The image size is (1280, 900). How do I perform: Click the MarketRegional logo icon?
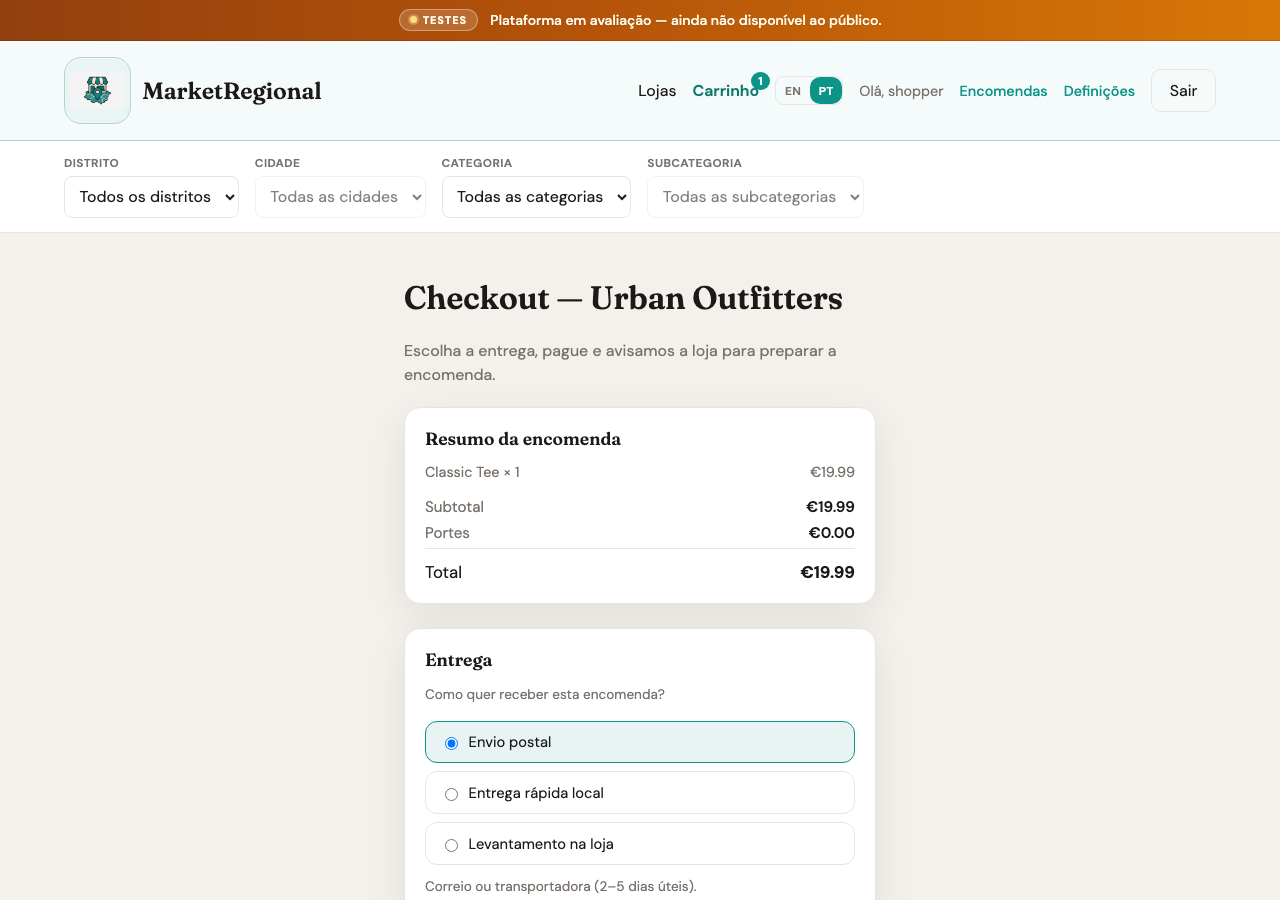pyautogui.click(x=97, y=90)
